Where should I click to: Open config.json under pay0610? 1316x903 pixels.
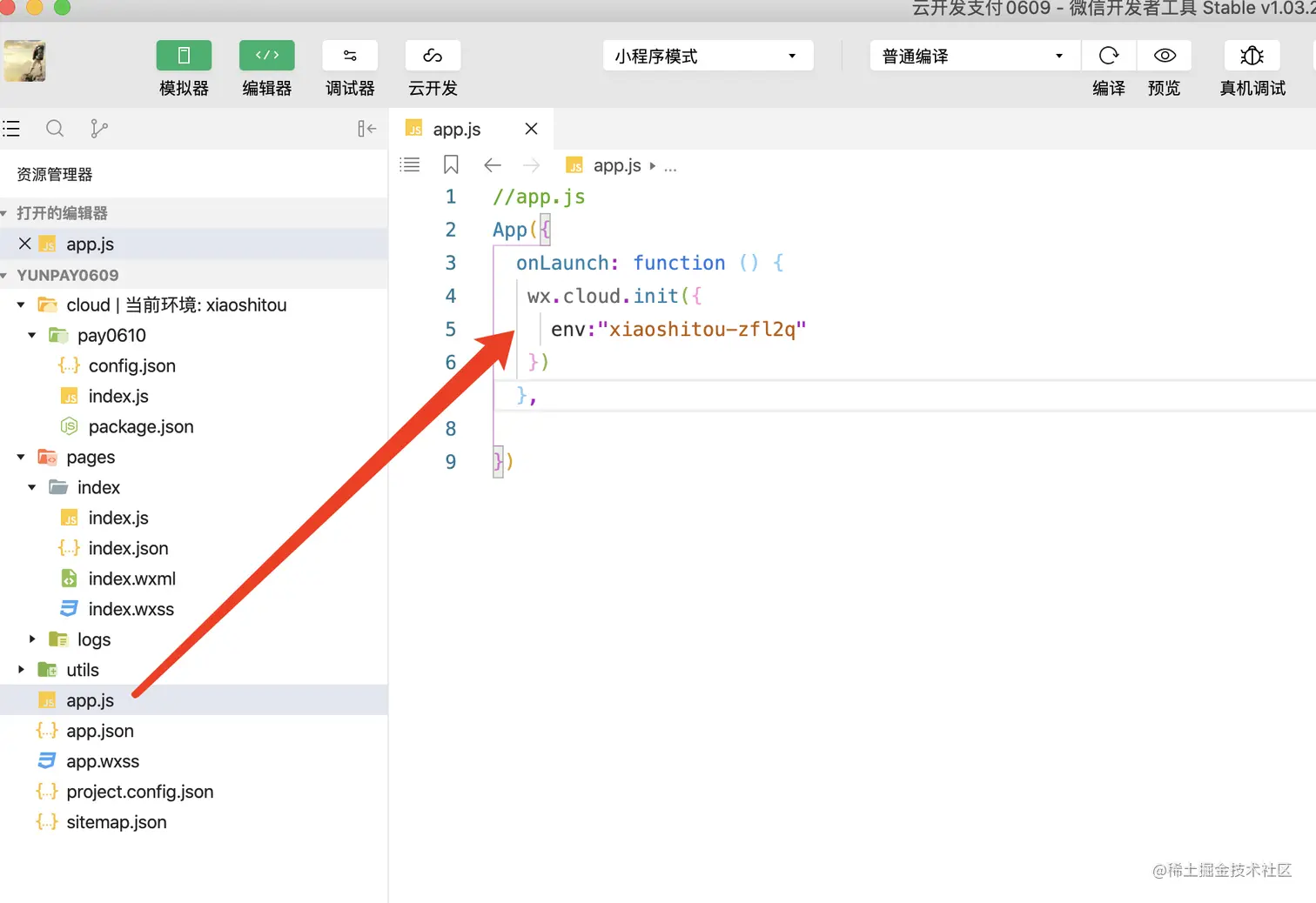(x=131, y=365)
